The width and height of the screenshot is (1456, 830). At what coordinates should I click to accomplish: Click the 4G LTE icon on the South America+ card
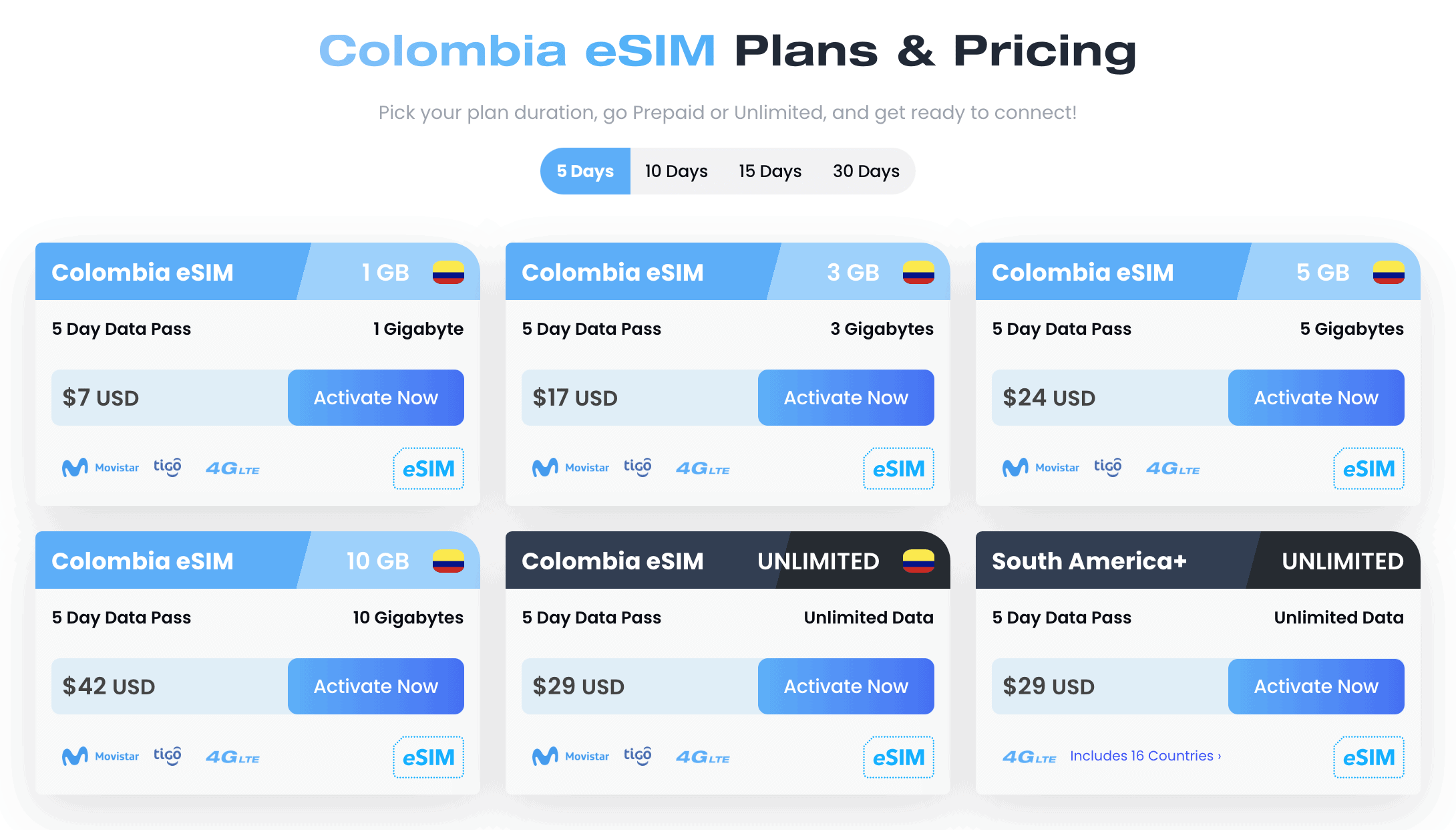click(x=1029, y=756)
